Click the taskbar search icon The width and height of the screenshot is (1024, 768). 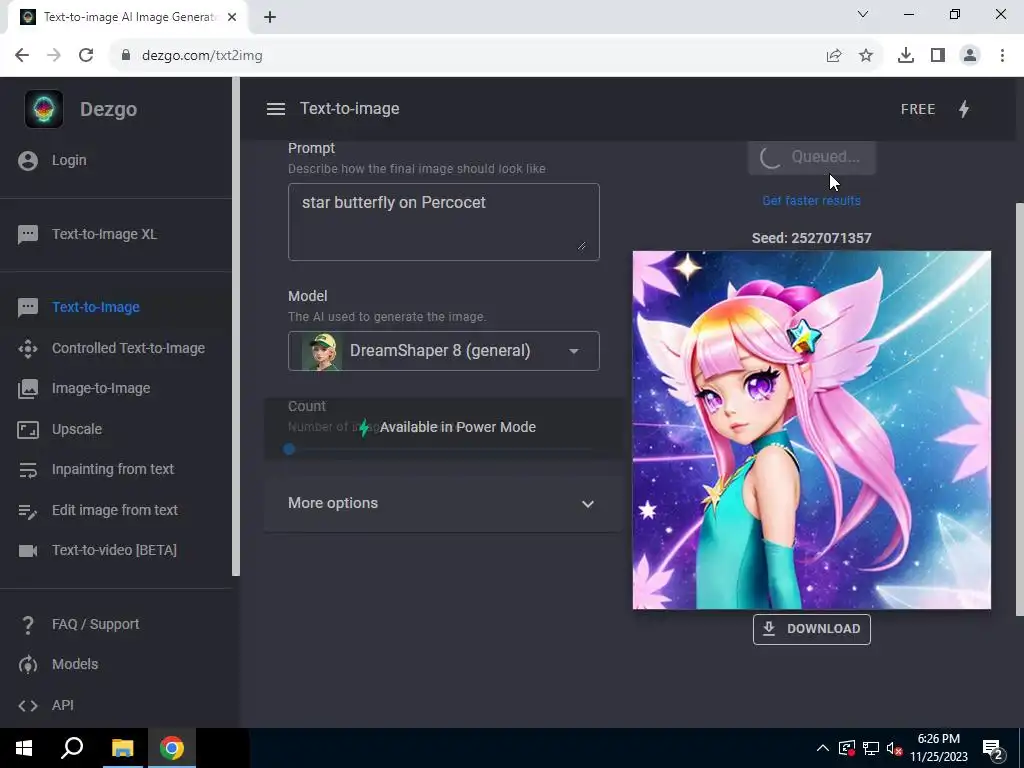[72, 748]
